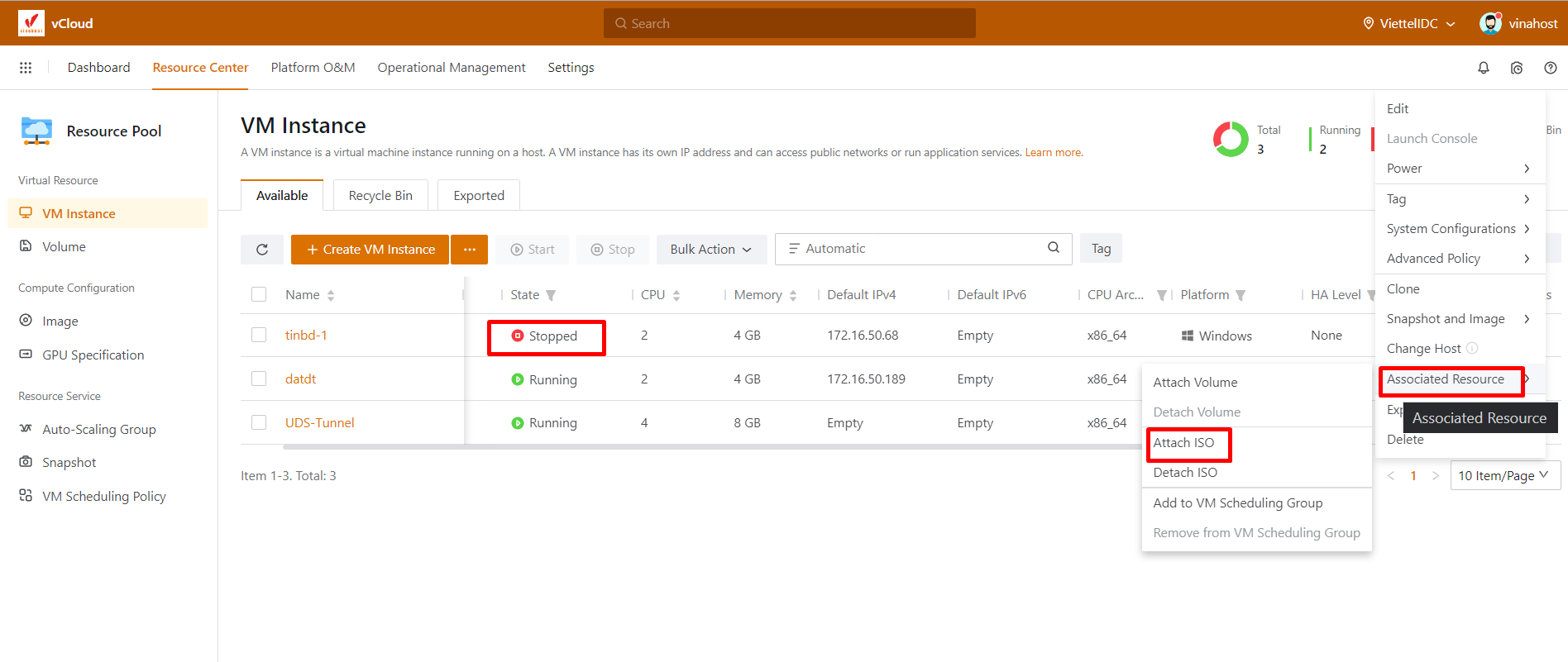Click the help question mark icon
The image size is (1568, 662).
click(1550, 68)
